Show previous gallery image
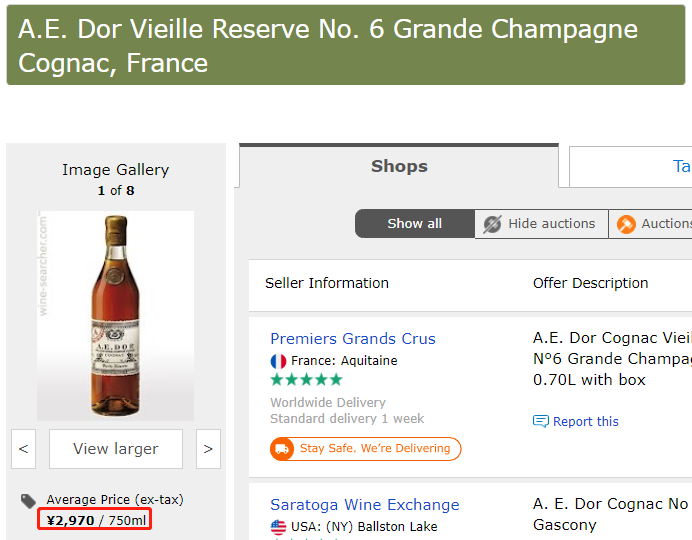Image resolution: width=692 pixels, height=540 pixels. [x=24, y=449]
